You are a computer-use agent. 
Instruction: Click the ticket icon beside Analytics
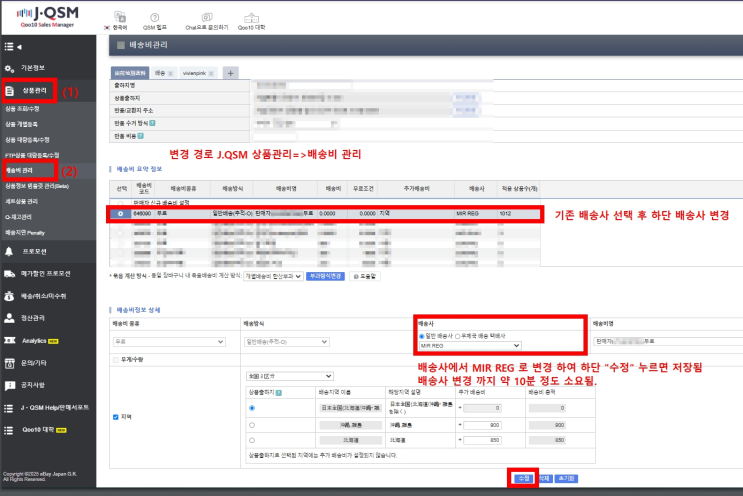click(x=9, y=341)
